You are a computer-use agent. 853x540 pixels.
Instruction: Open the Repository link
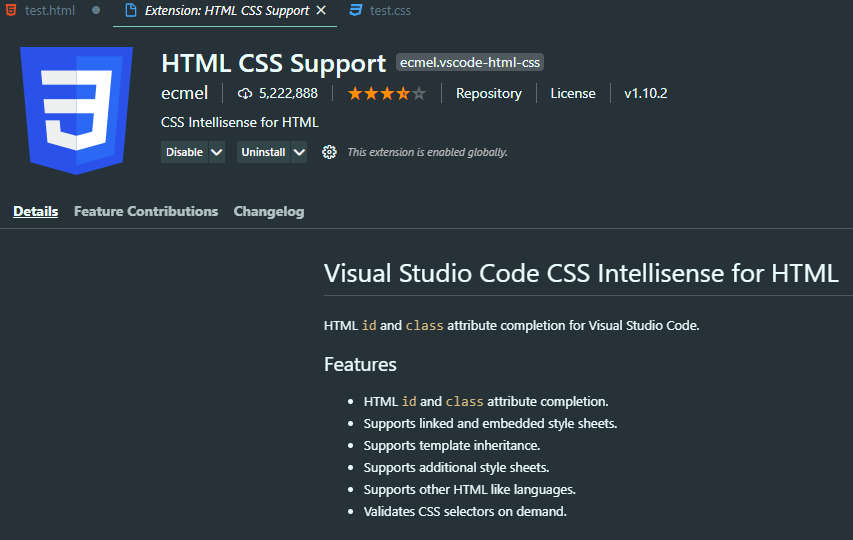tap(489, 94)
